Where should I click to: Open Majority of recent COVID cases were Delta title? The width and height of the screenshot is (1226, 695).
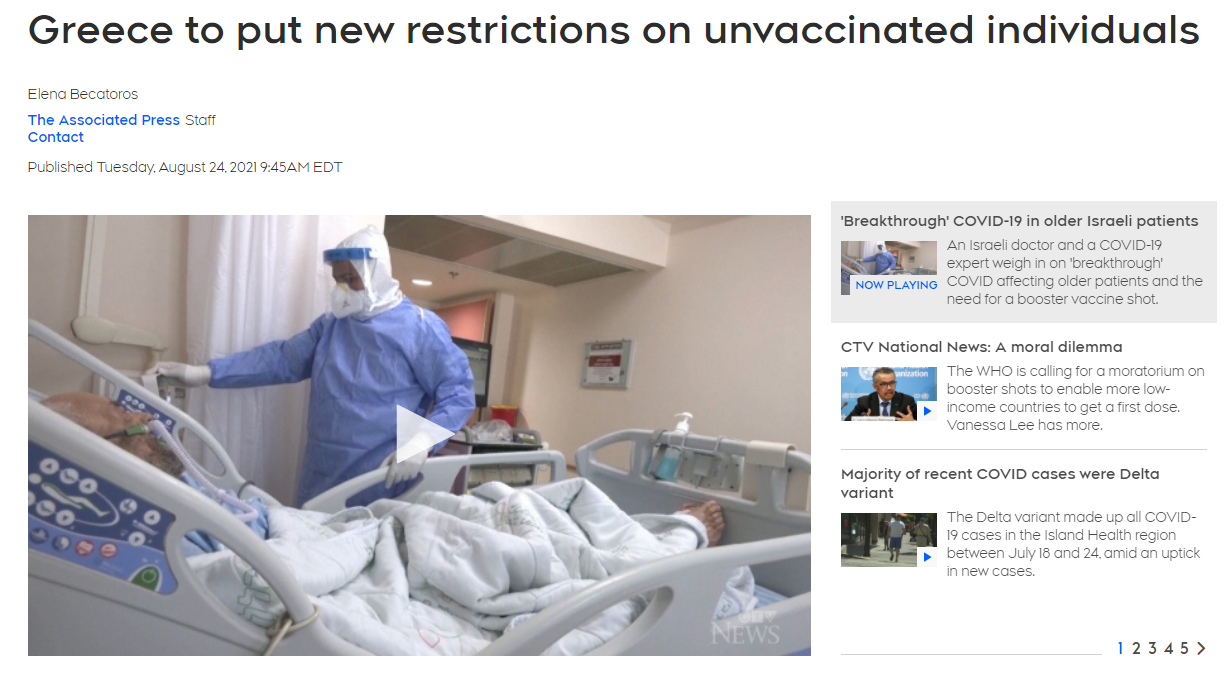point(1000,483)
